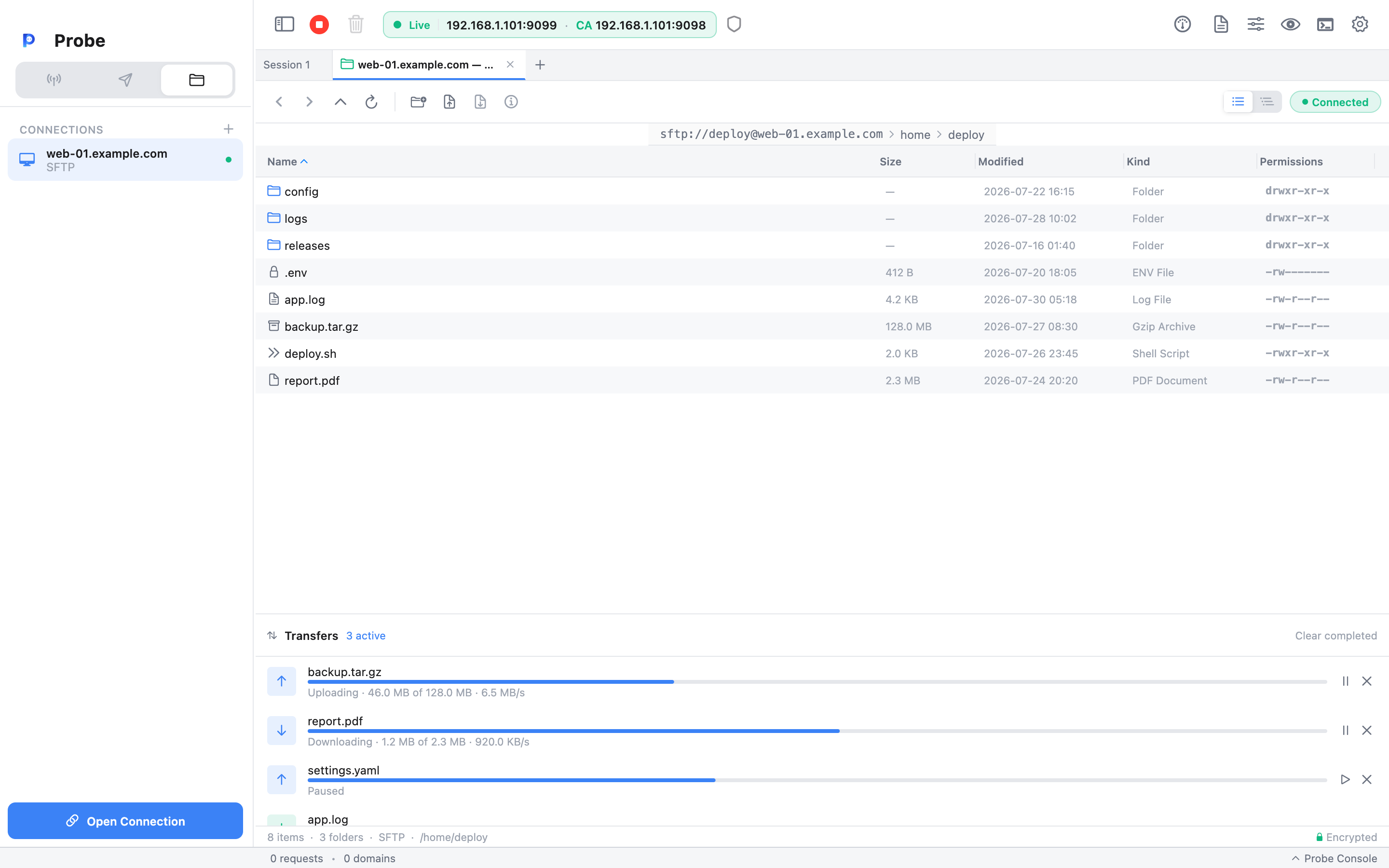Image resolution: width=1389 pixels, height=868 pixels.
Task: Select the releases folder row
Action: pyautogui.click(x=822, y=245)
